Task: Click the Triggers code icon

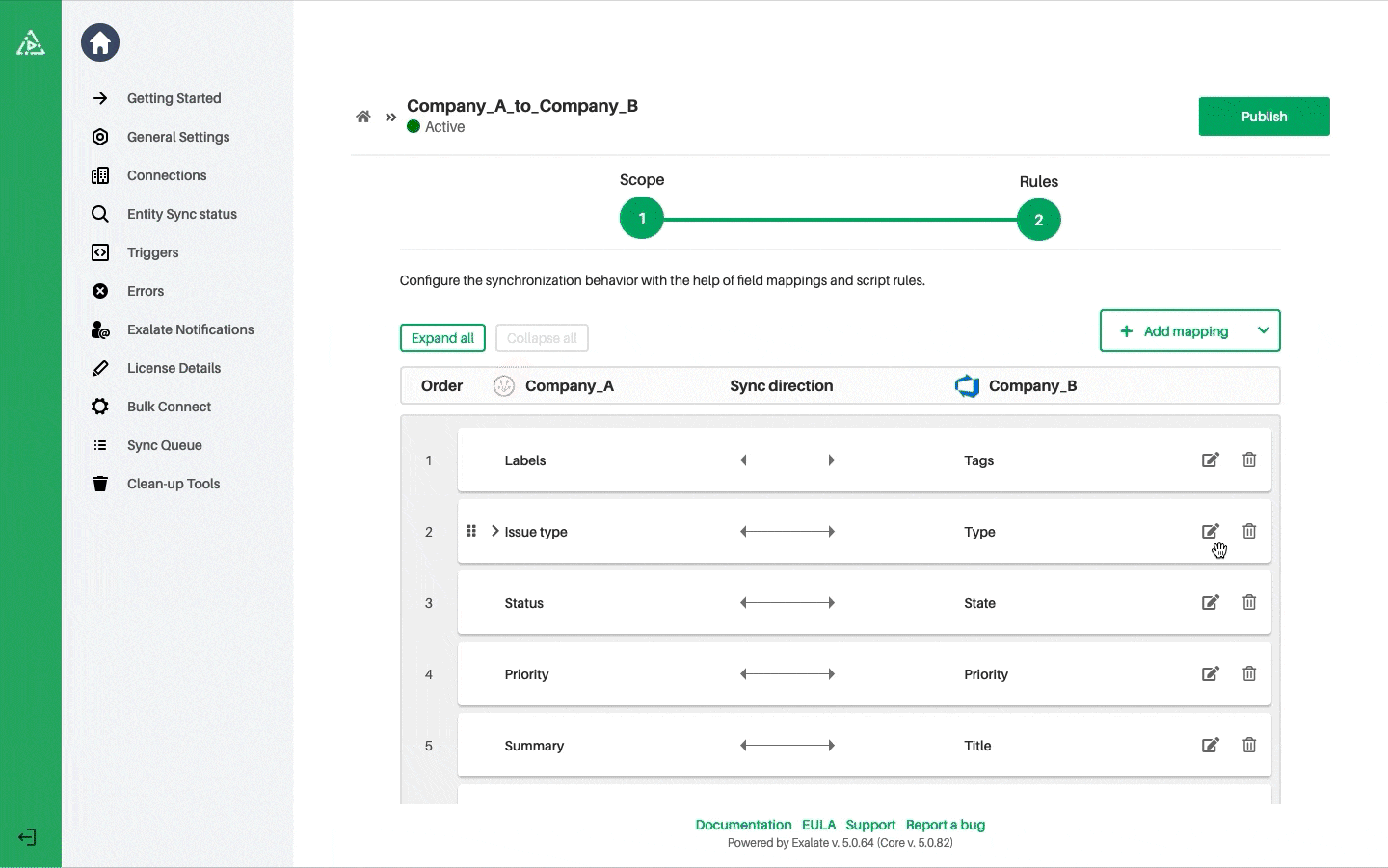Action: coord(100,252)
